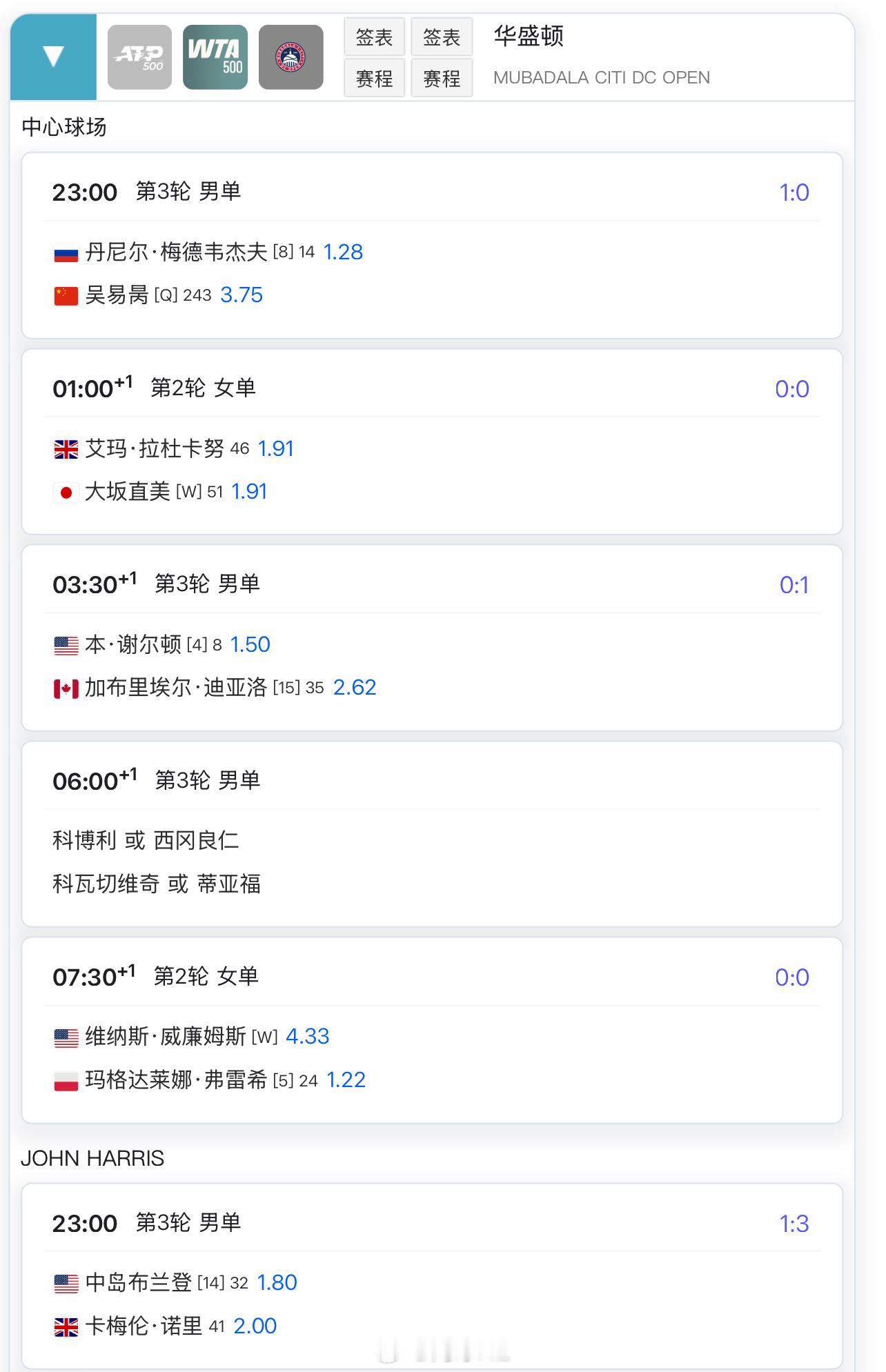Click the 3.75 odds for 吴易昺
886x1372 pixels.
coord(242,295)
